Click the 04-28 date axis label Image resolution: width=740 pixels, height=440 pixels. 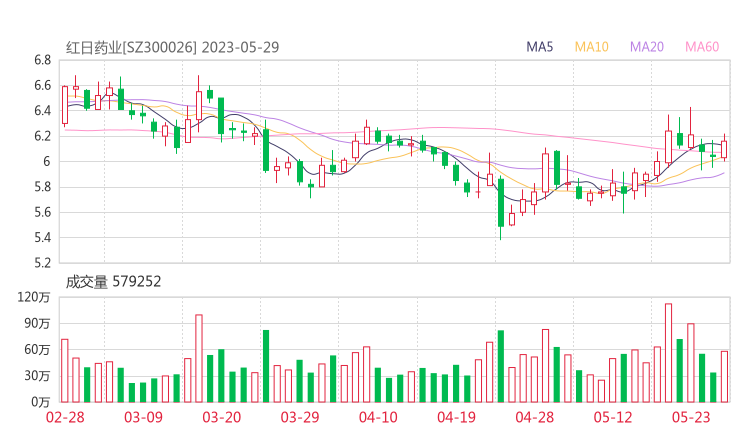535,417
